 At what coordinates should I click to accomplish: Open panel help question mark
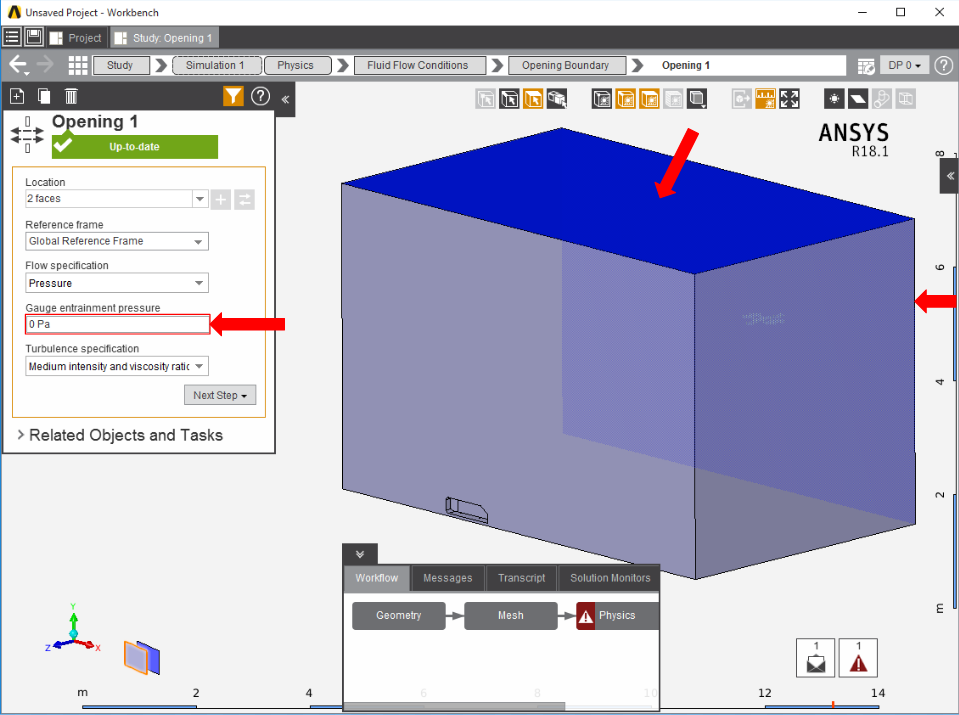tap(261, 96)
